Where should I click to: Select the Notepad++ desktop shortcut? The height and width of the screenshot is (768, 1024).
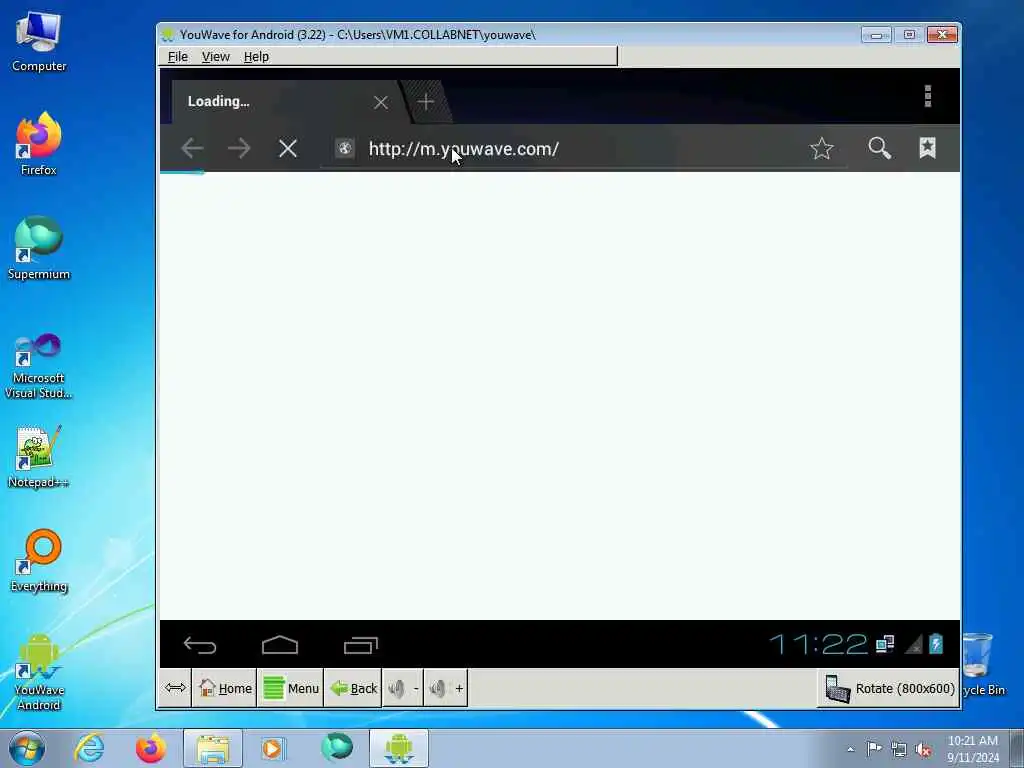tap(39, 457)
